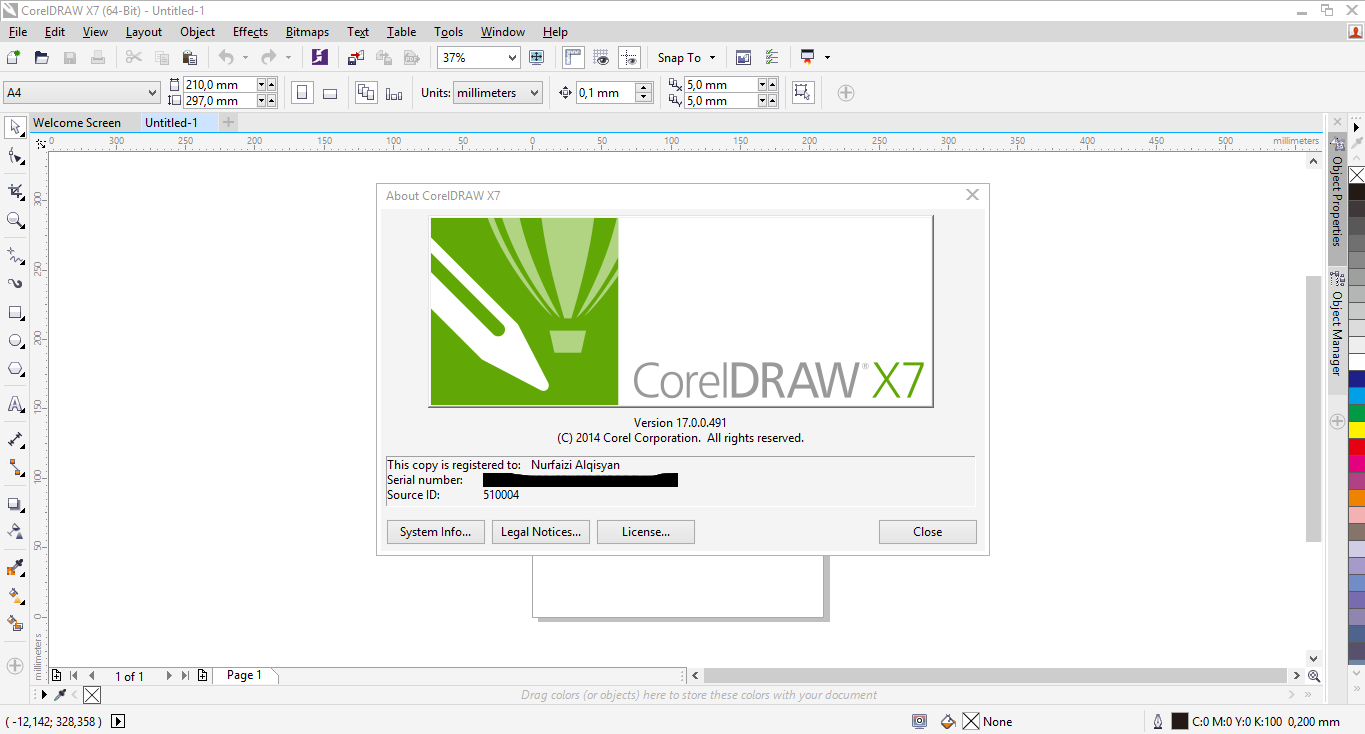The width and height of the screenshot is (1365, 734).
Task: Open Application Launcher dropdown arrow
Action: (828, 58)
